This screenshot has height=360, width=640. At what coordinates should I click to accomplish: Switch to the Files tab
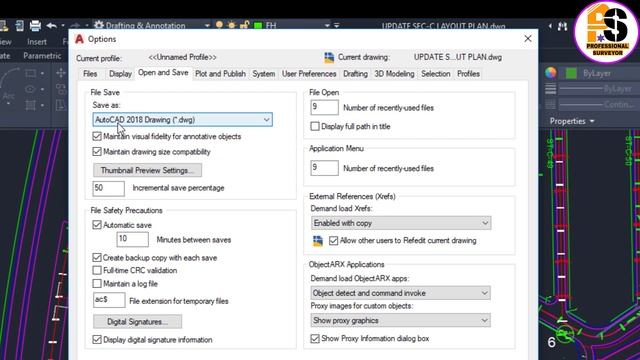[x=90, y=74]
